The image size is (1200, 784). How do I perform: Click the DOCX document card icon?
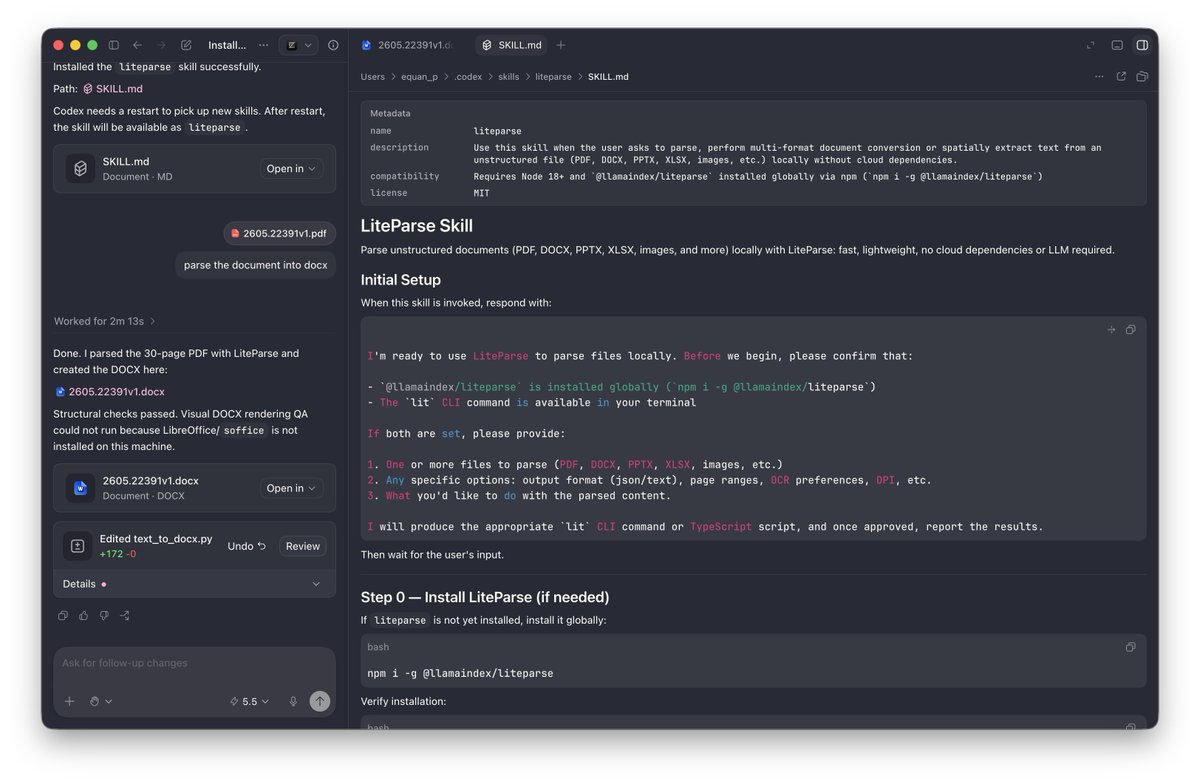pyautogui.click(x=80, y=488)
